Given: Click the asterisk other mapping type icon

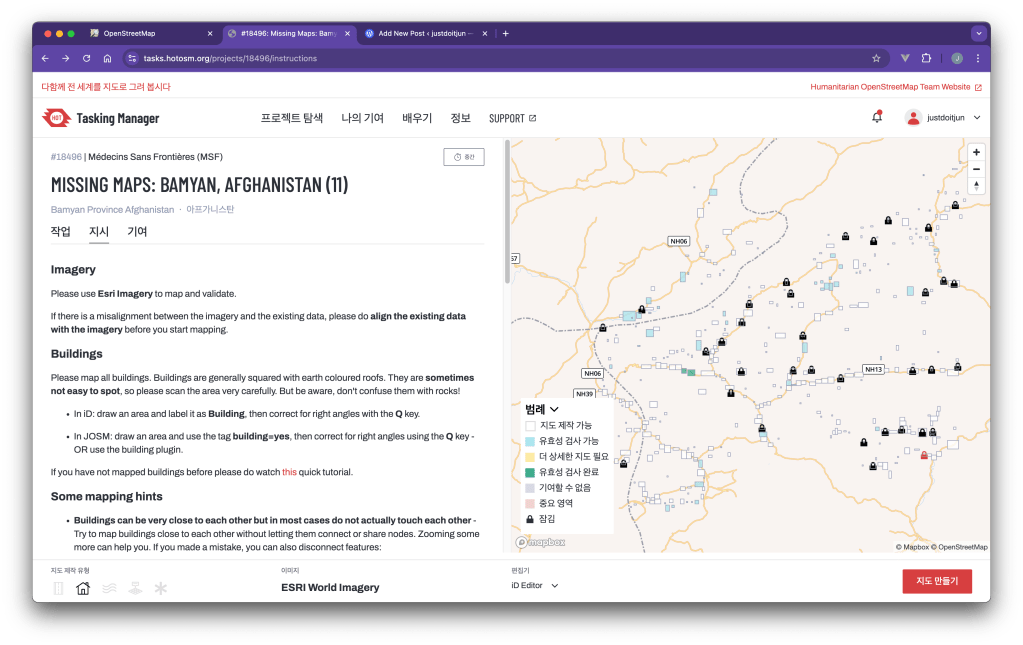Looking at the screenshot, I should (x=160, y=588).
